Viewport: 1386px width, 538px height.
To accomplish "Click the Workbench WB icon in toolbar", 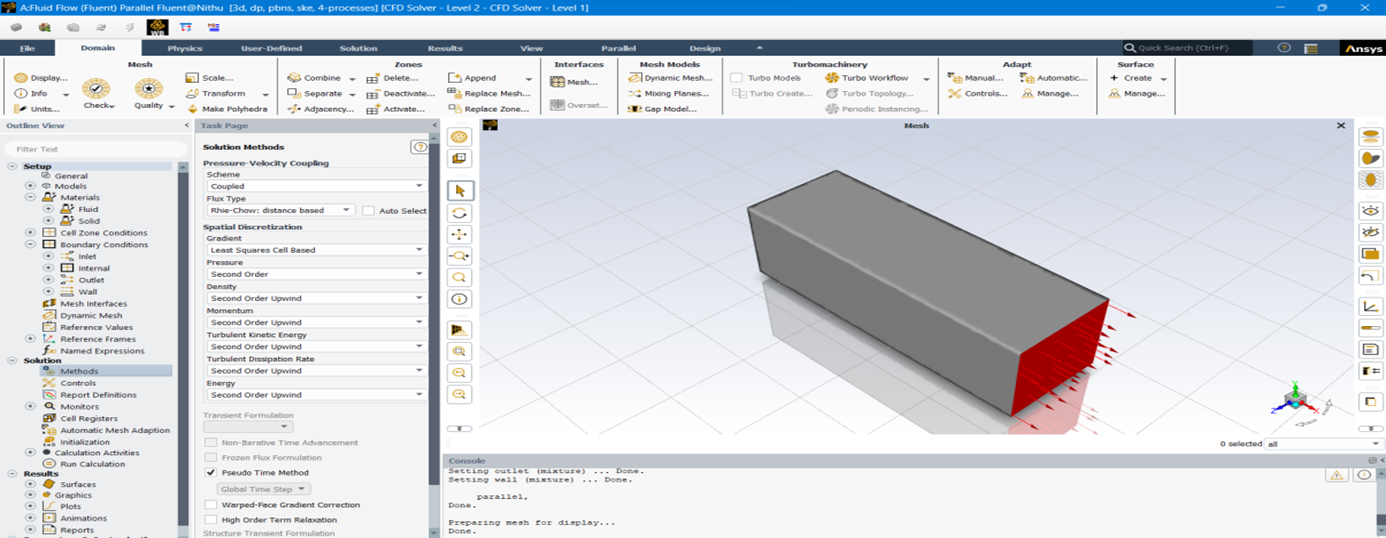I will [x=157, y=27].
